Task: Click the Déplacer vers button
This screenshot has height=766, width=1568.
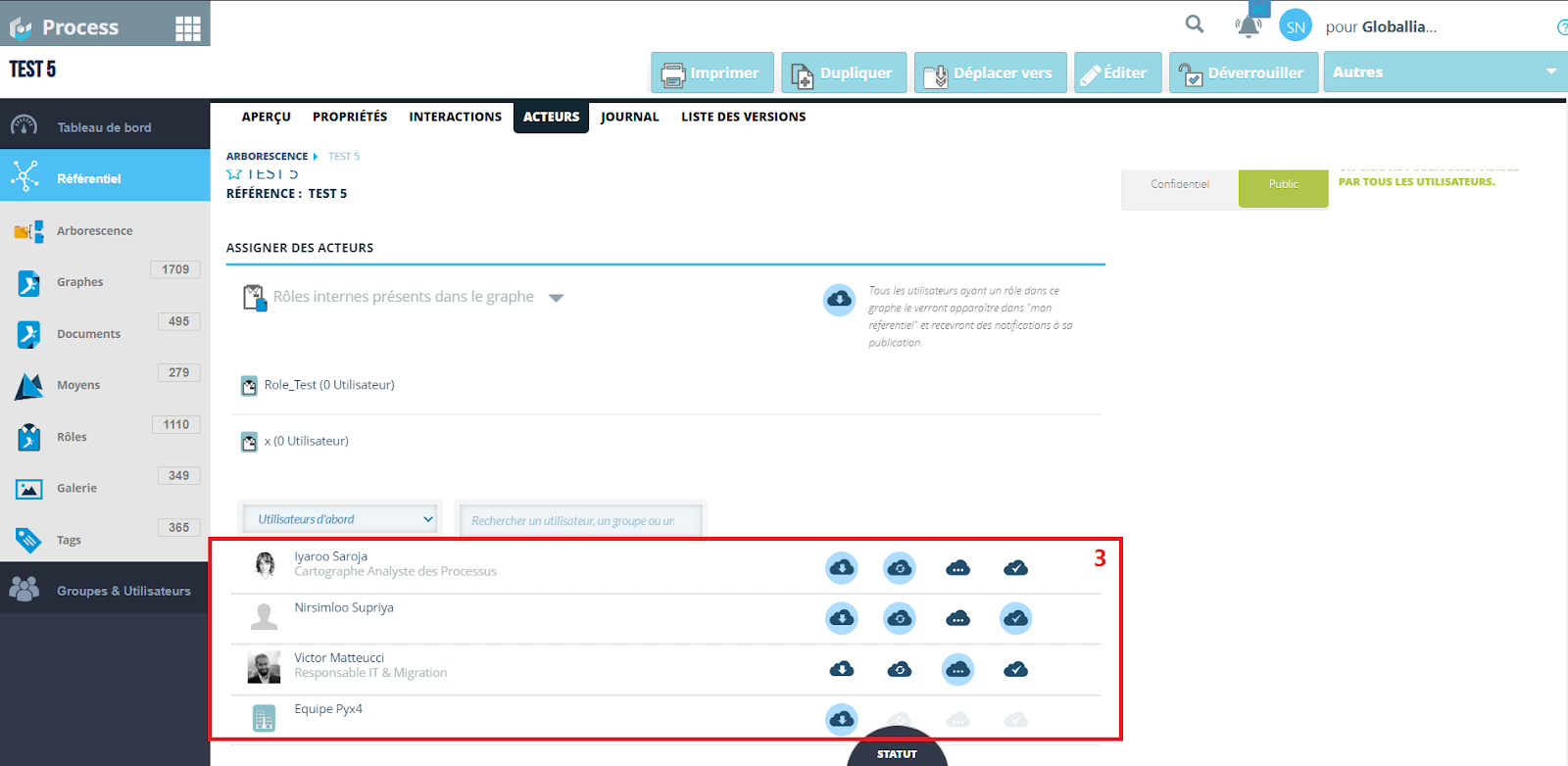Action: point(991,72)
